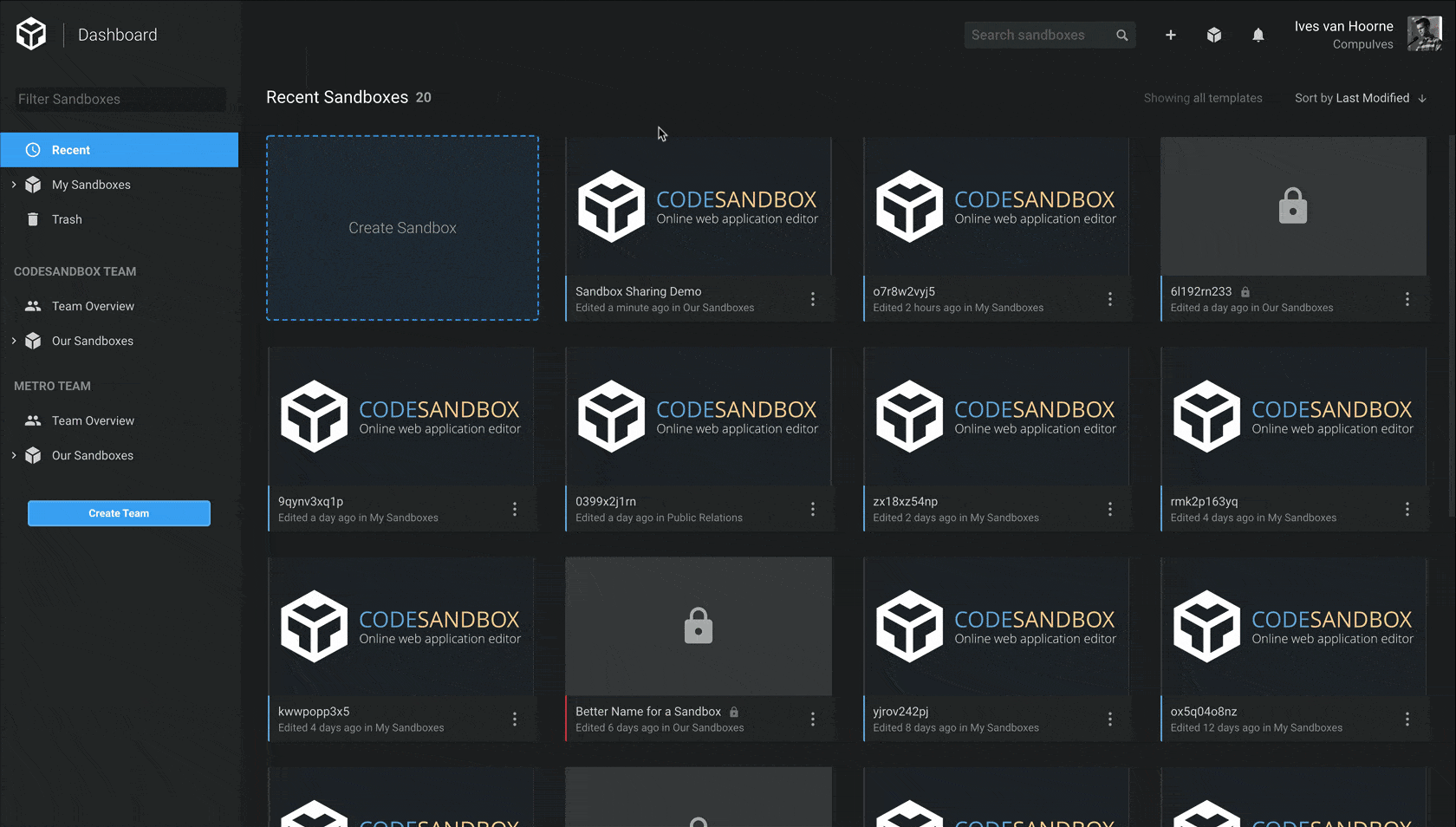Click the CodeSandbox logo in the top left
The height and width of the screenshot is (827, 1456).
30,33
